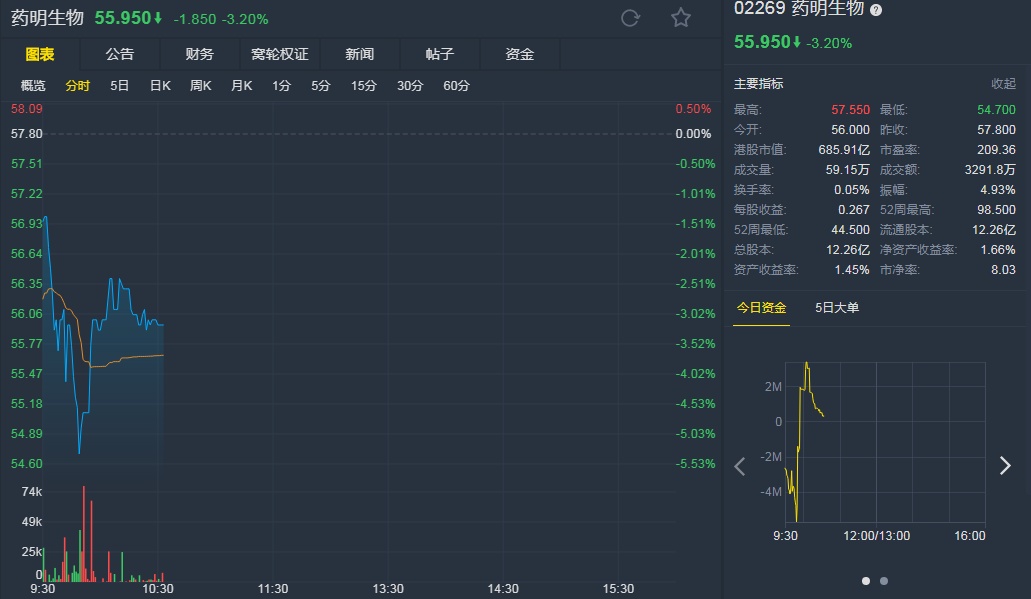Select the 日K chart period
1031x599 pixels.
tap(160, 86)
